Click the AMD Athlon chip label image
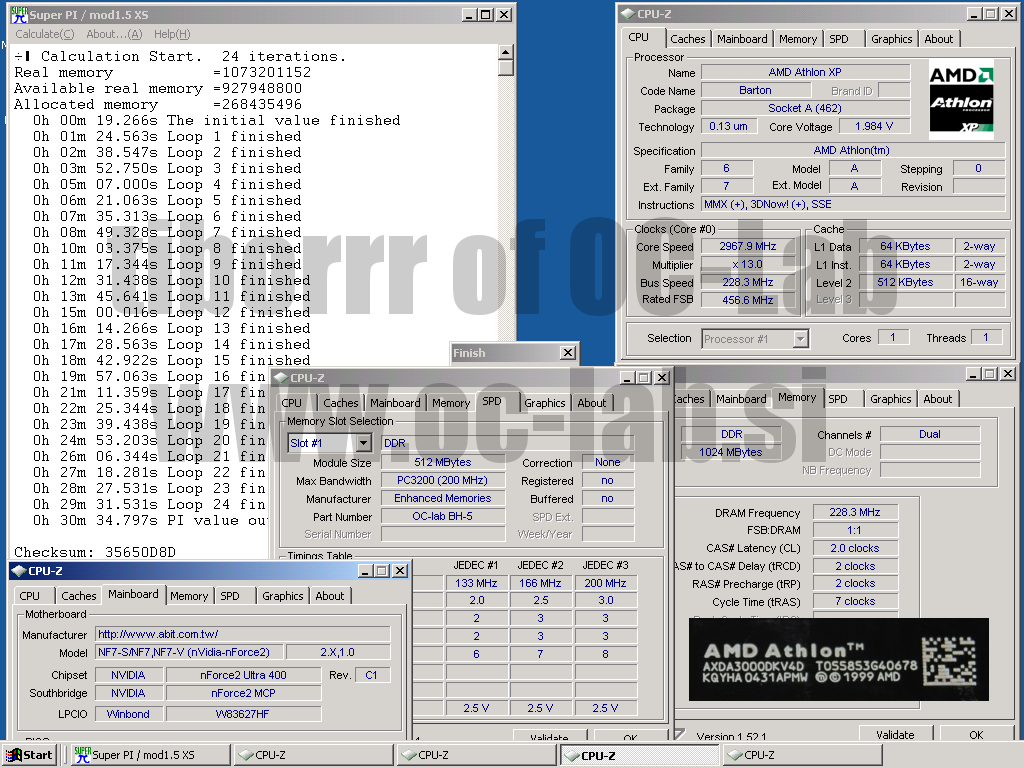The height and width of the screenshot is (768, 1024). pos(839,660)
